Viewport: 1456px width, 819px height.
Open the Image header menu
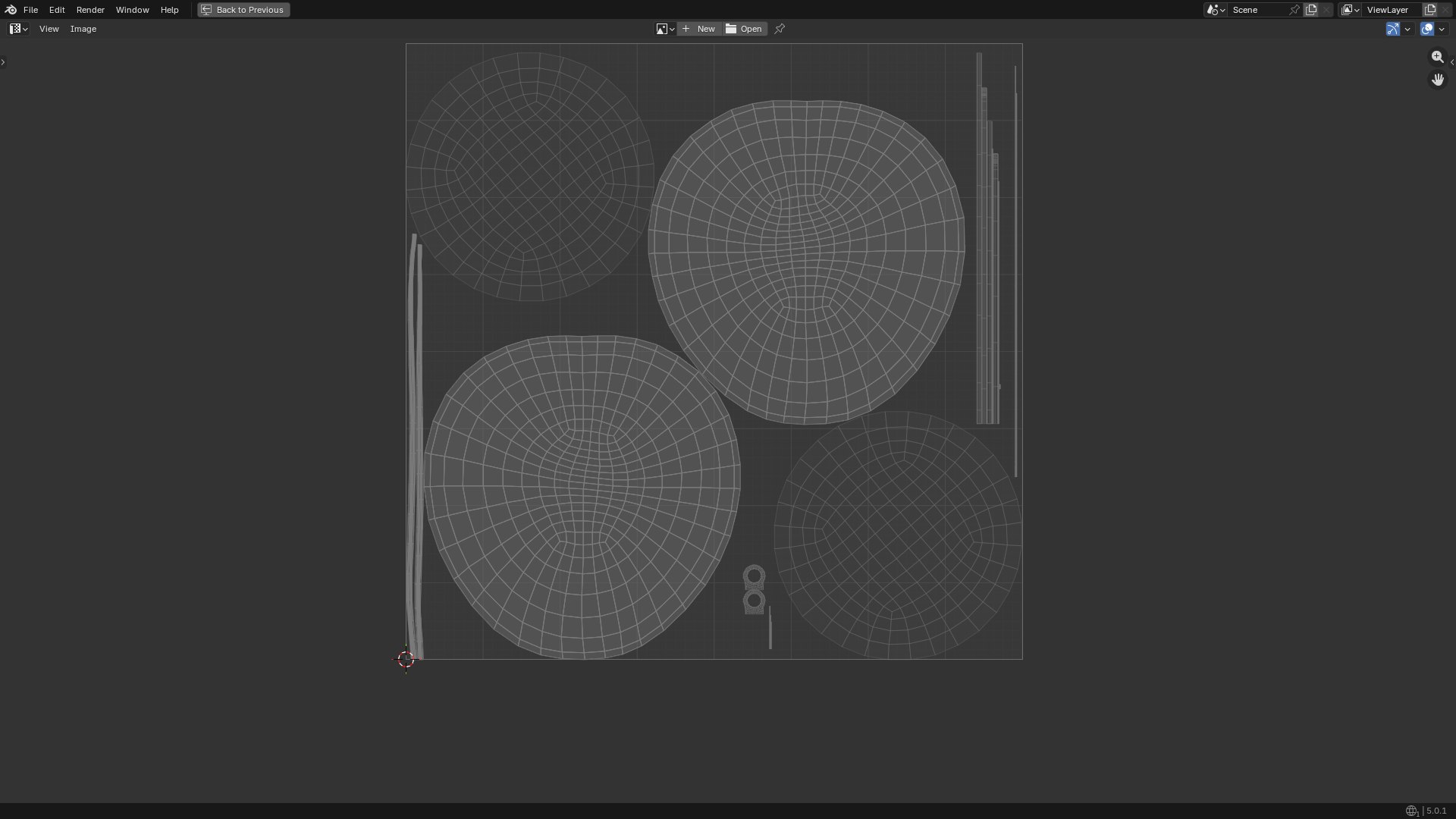(x=83, y=29)
